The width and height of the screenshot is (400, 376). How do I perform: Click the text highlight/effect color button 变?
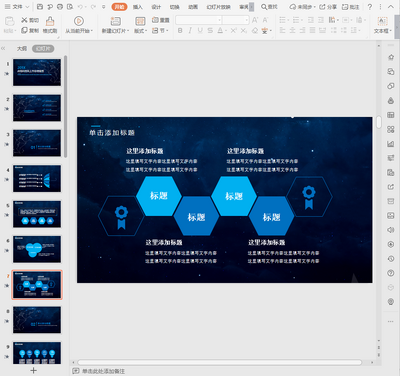[265, 31]
